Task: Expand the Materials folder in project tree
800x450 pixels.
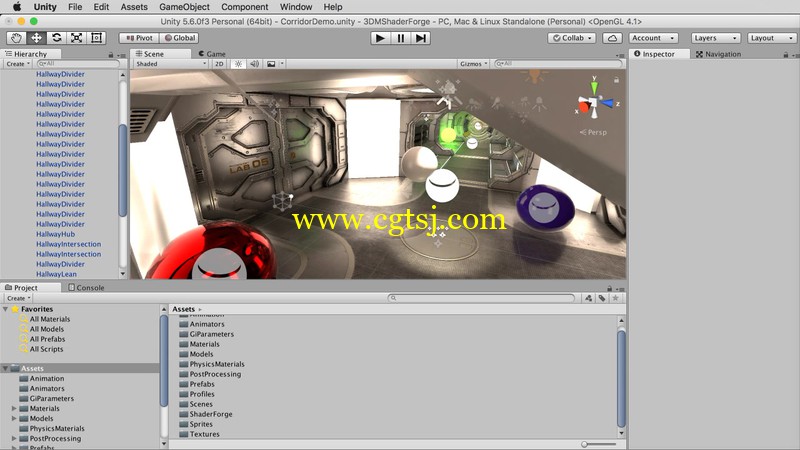Action: point(14,409)
